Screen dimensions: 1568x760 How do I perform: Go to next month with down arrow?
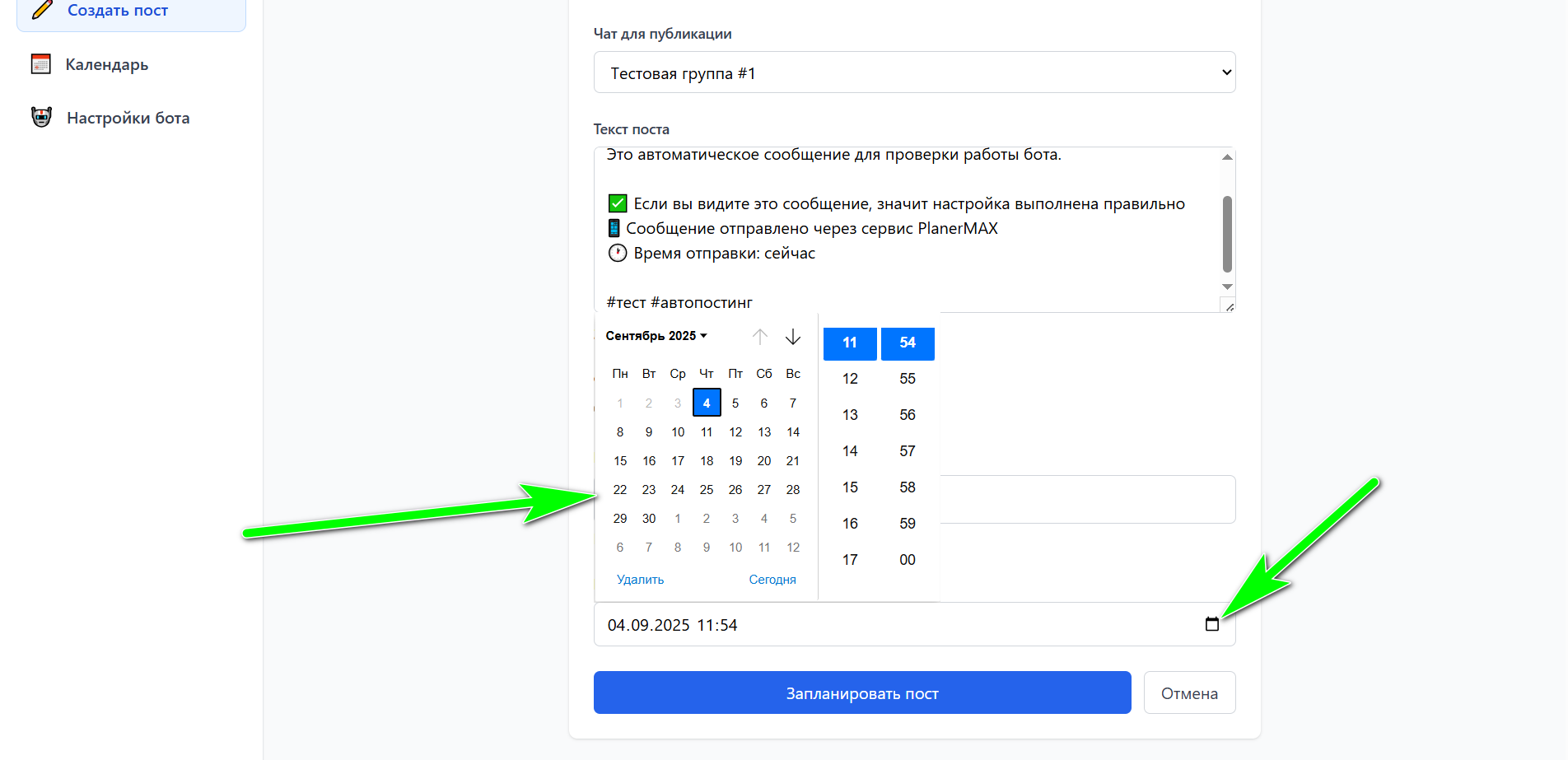pyautogui.click(x=793, y=337)
